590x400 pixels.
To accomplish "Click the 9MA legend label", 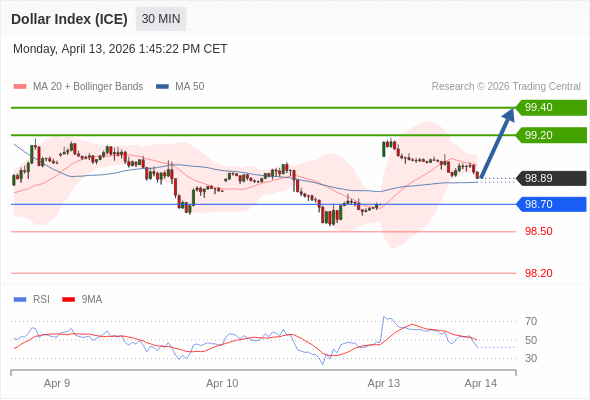I will coord(92,300).
